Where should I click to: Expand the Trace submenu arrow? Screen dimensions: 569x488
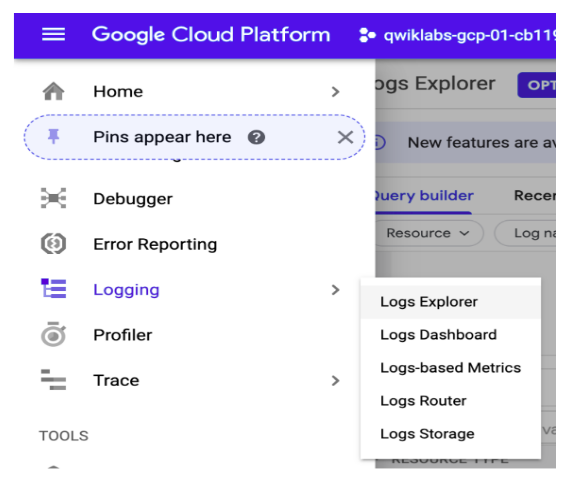(x=335, y=381)
